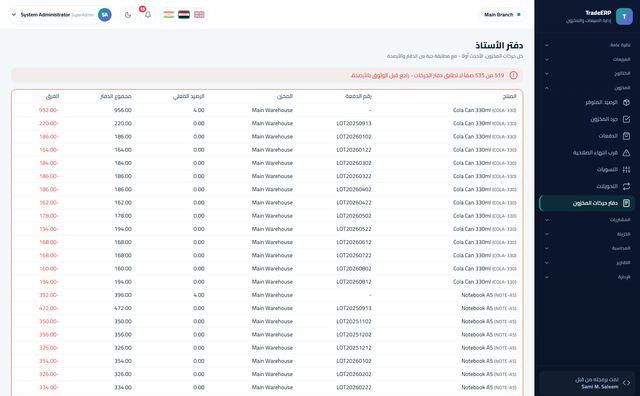Open notifications bell with red badge

tap(148, 15)
